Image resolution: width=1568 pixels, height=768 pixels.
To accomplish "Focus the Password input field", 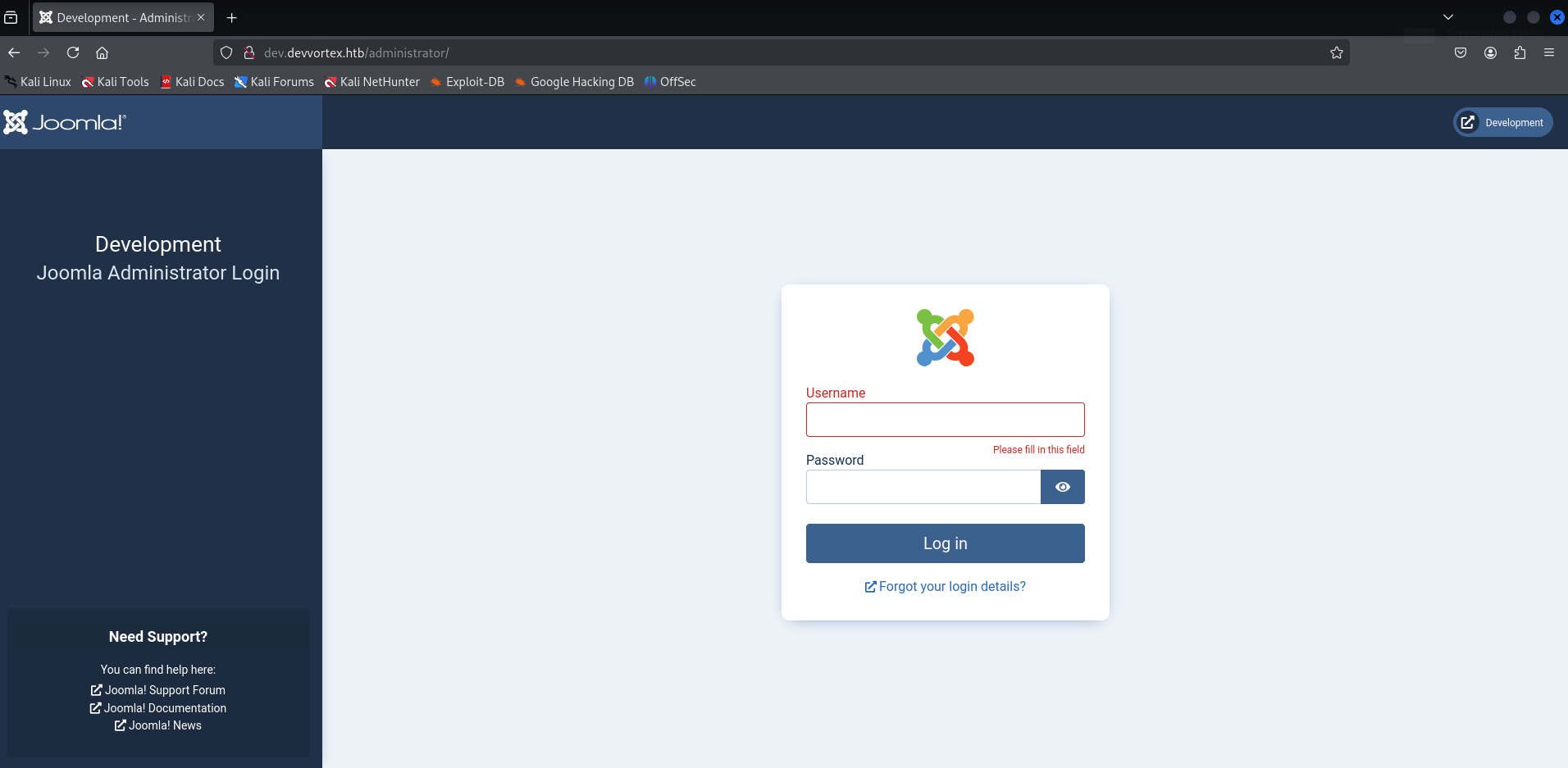I will point(923,487).
